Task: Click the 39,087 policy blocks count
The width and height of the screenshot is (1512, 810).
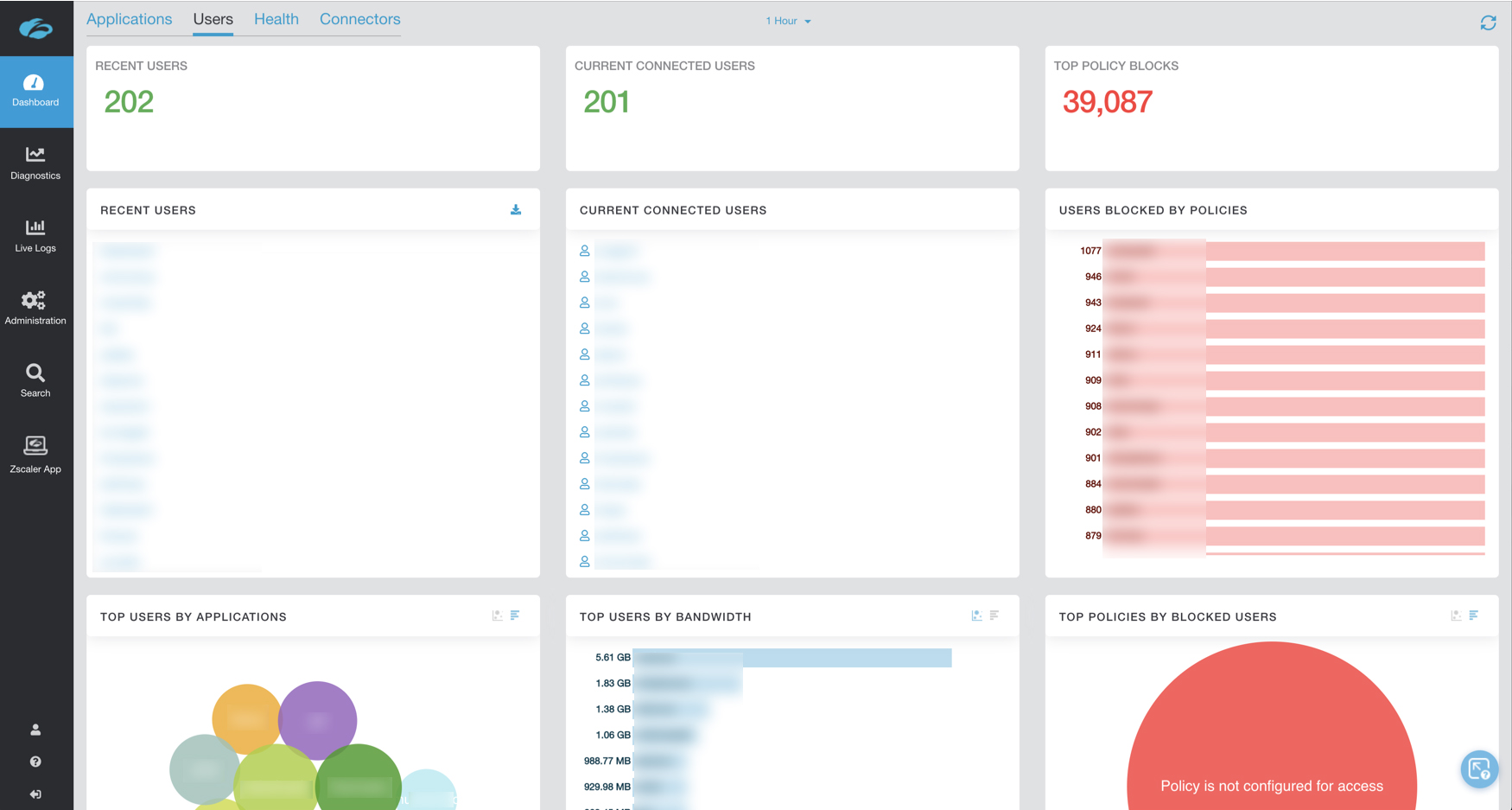Action: (x=1108, y=102)
